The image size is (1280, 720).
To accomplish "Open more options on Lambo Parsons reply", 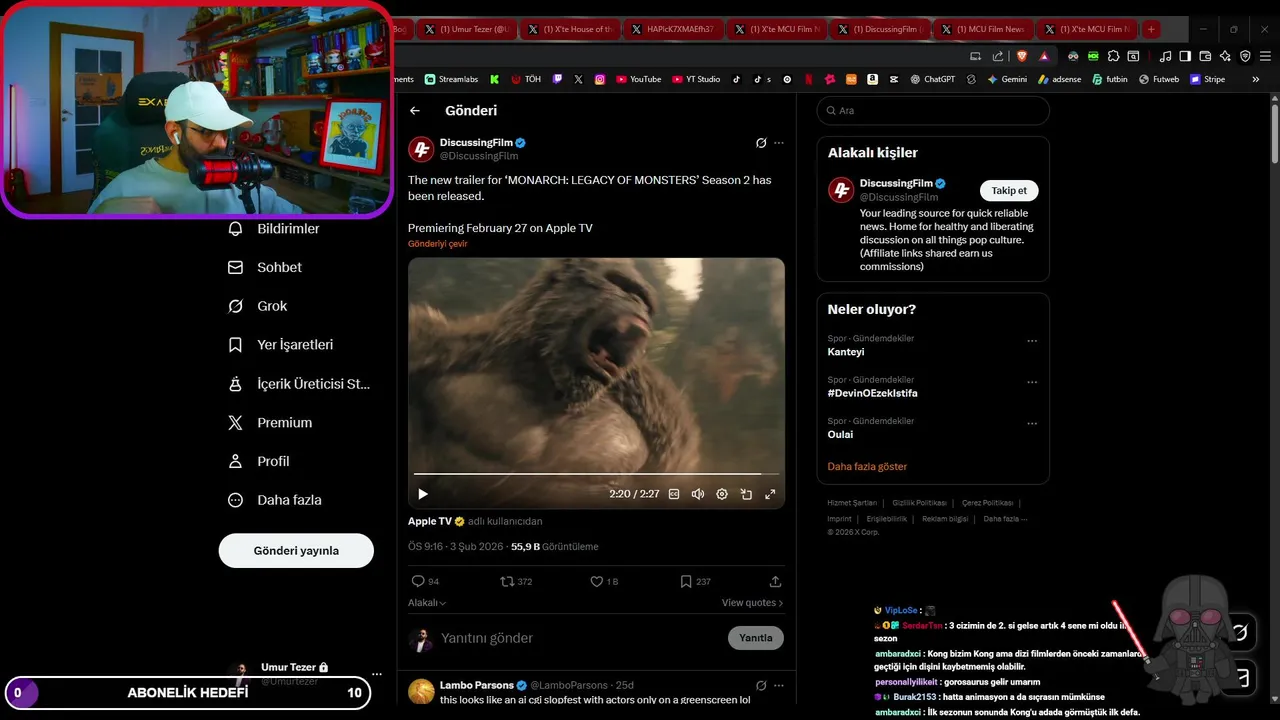I will (779, 685).
